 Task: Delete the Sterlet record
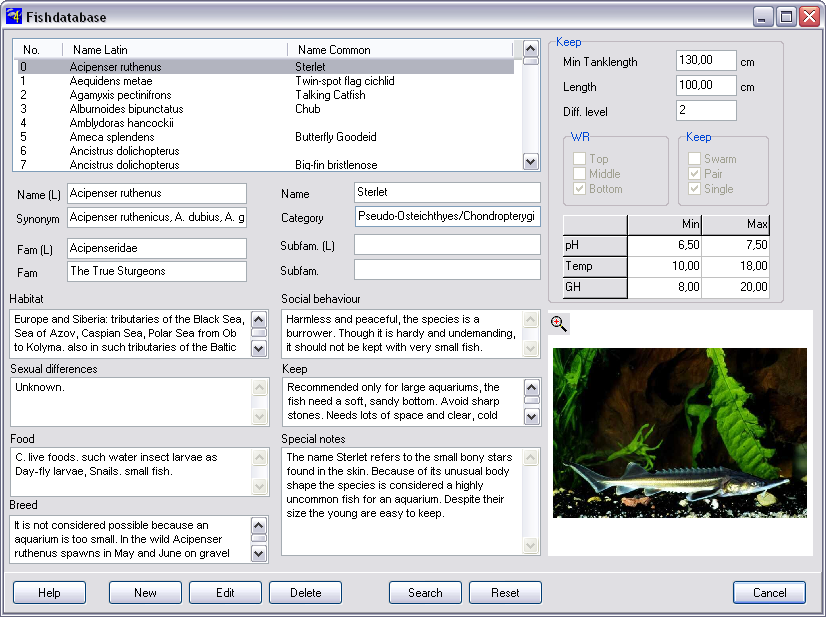click(x=305, y=592)
